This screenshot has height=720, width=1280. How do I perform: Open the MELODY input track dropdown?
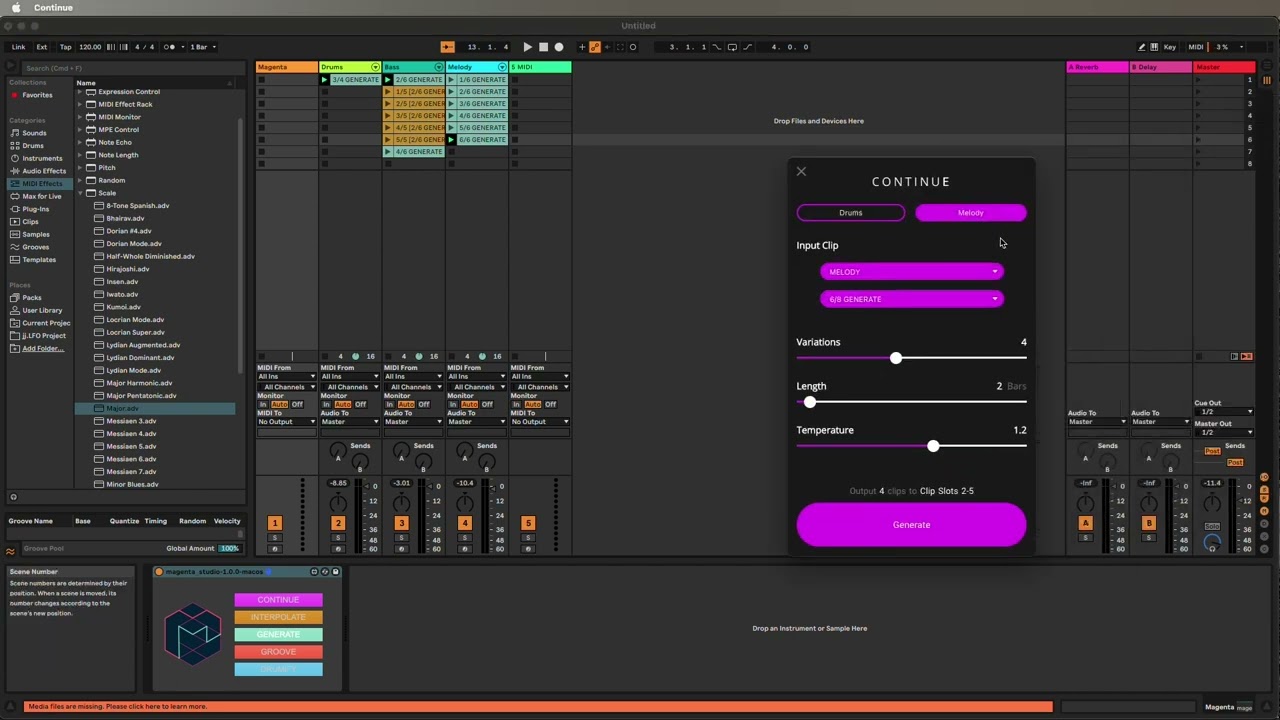pyautogui.click(x=911, y=272)
